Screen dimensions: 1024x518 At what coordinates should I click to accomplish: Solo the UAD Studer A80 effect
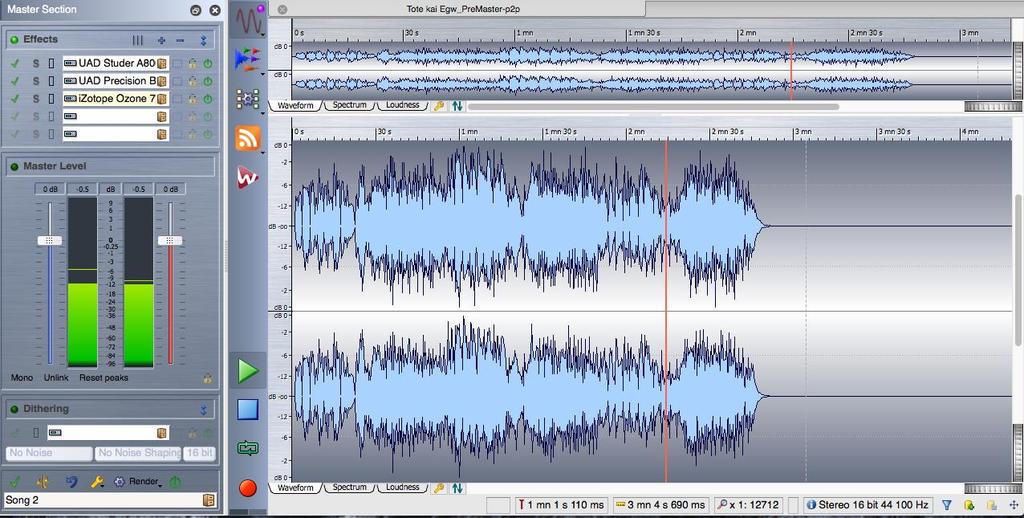click(36, 63)
